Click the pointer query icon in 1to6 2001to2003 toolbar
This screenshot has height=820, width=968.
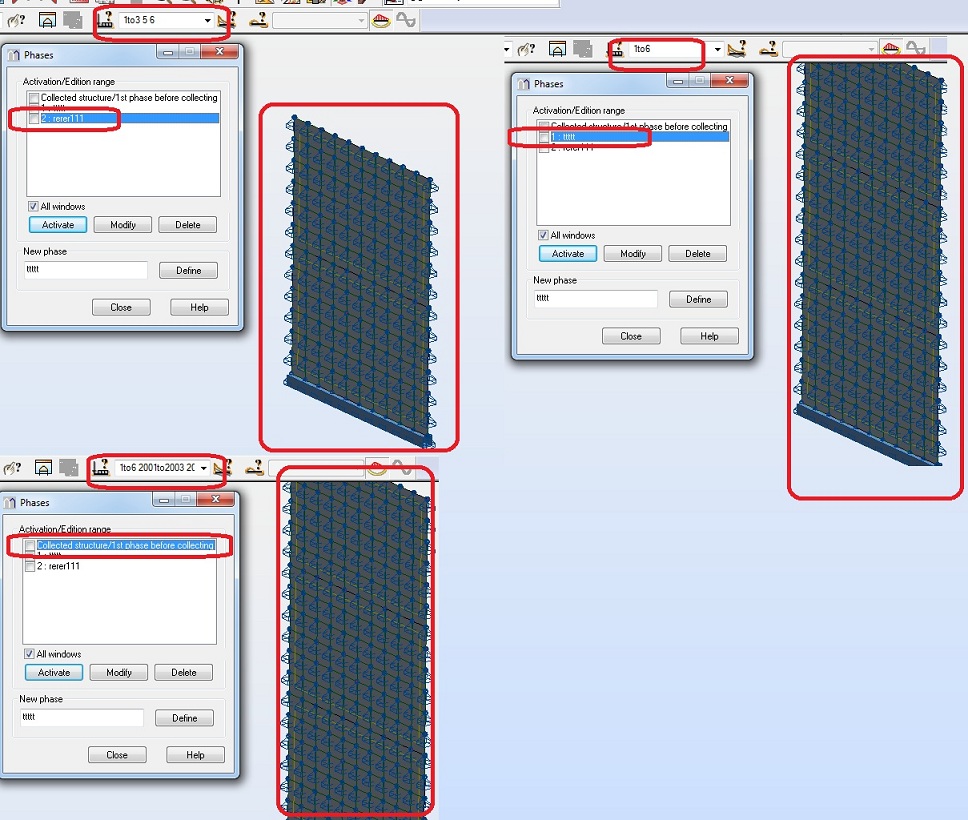[x=12, y=468]
